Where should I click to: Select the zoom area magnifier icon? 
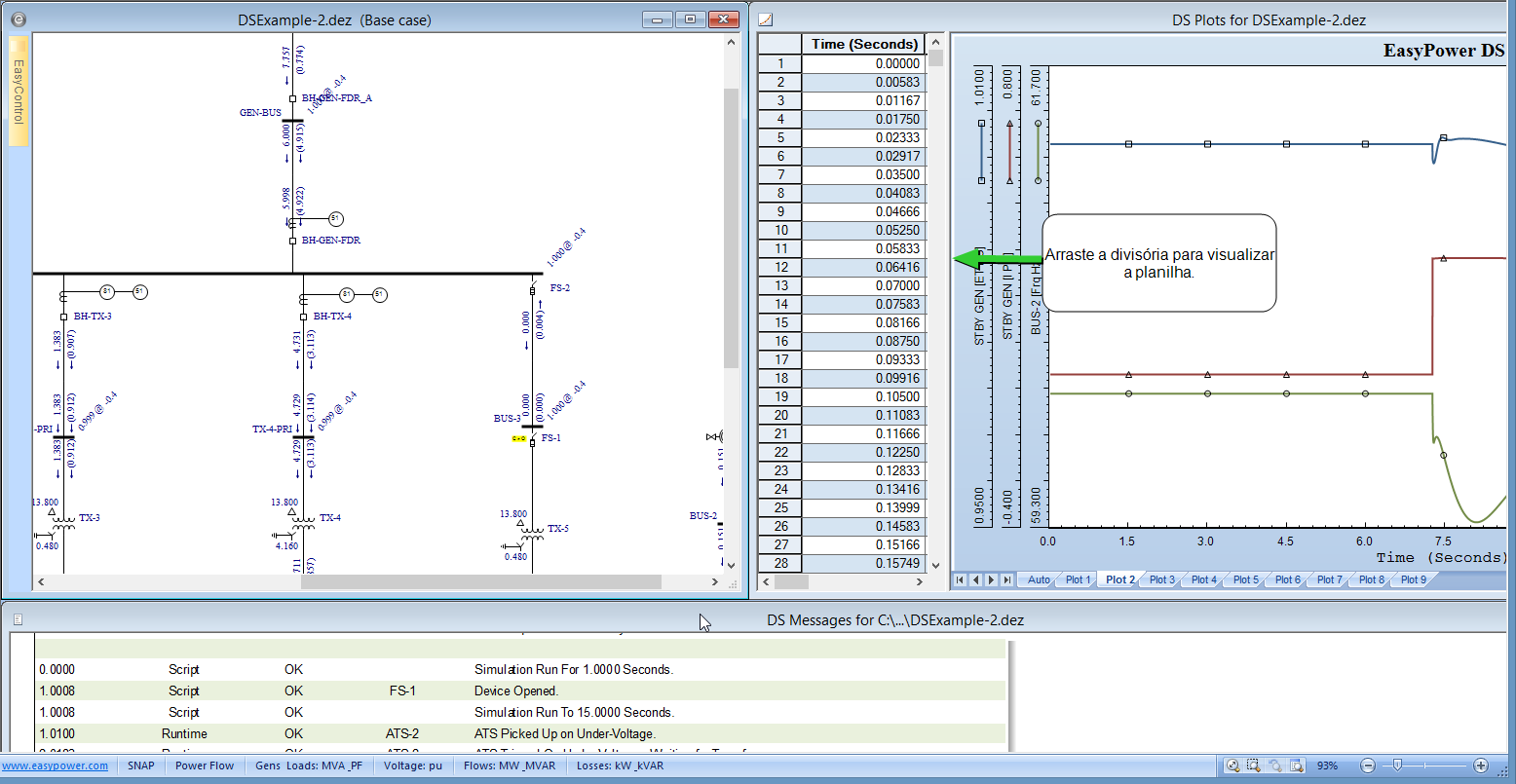click(1254, 765)
